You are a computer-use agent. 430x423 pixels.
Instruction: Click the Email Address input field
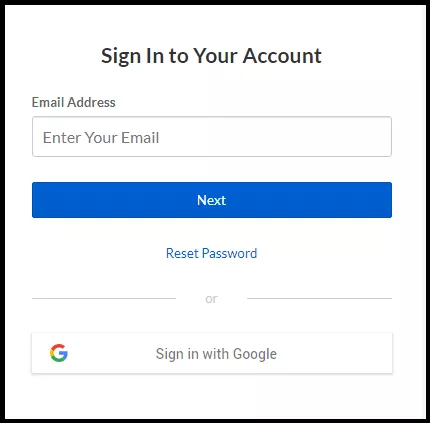tap(212, 136)
